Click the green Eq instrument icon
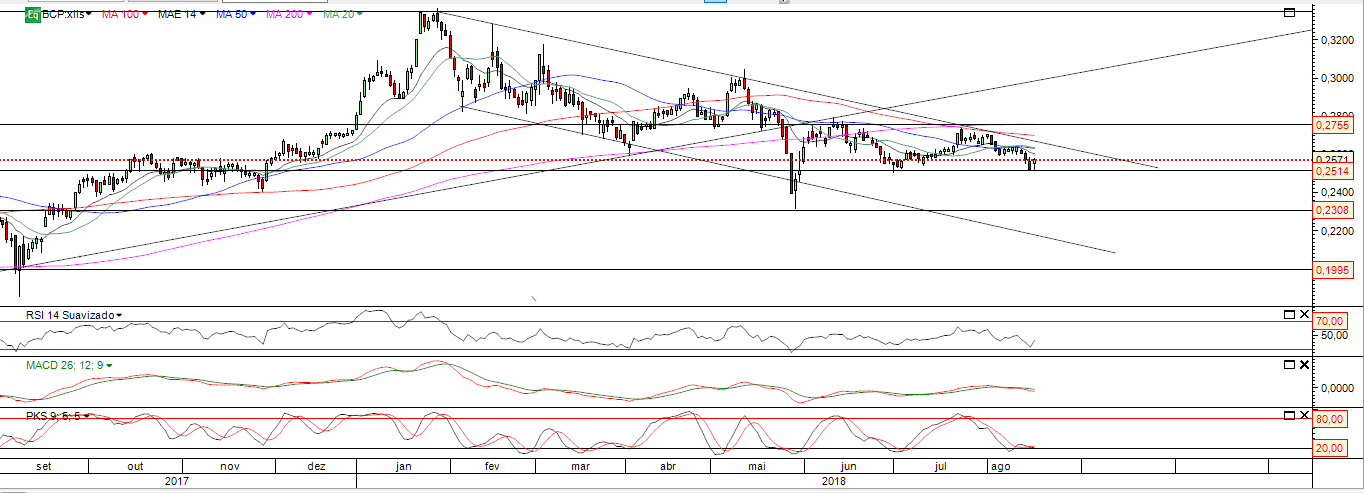 (33, 15)
